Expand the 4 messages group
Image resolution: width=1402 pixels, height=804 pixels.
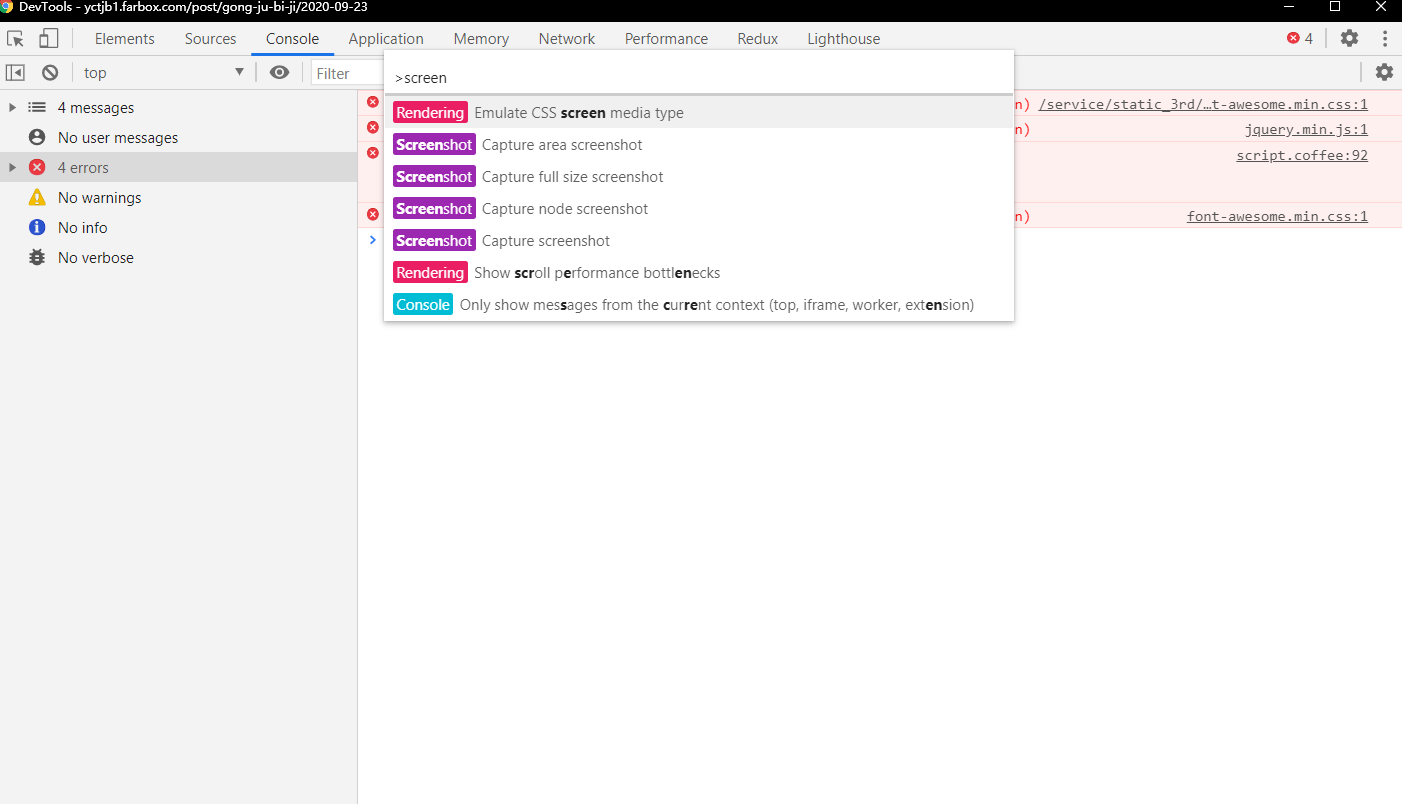(x=12, y=108)
